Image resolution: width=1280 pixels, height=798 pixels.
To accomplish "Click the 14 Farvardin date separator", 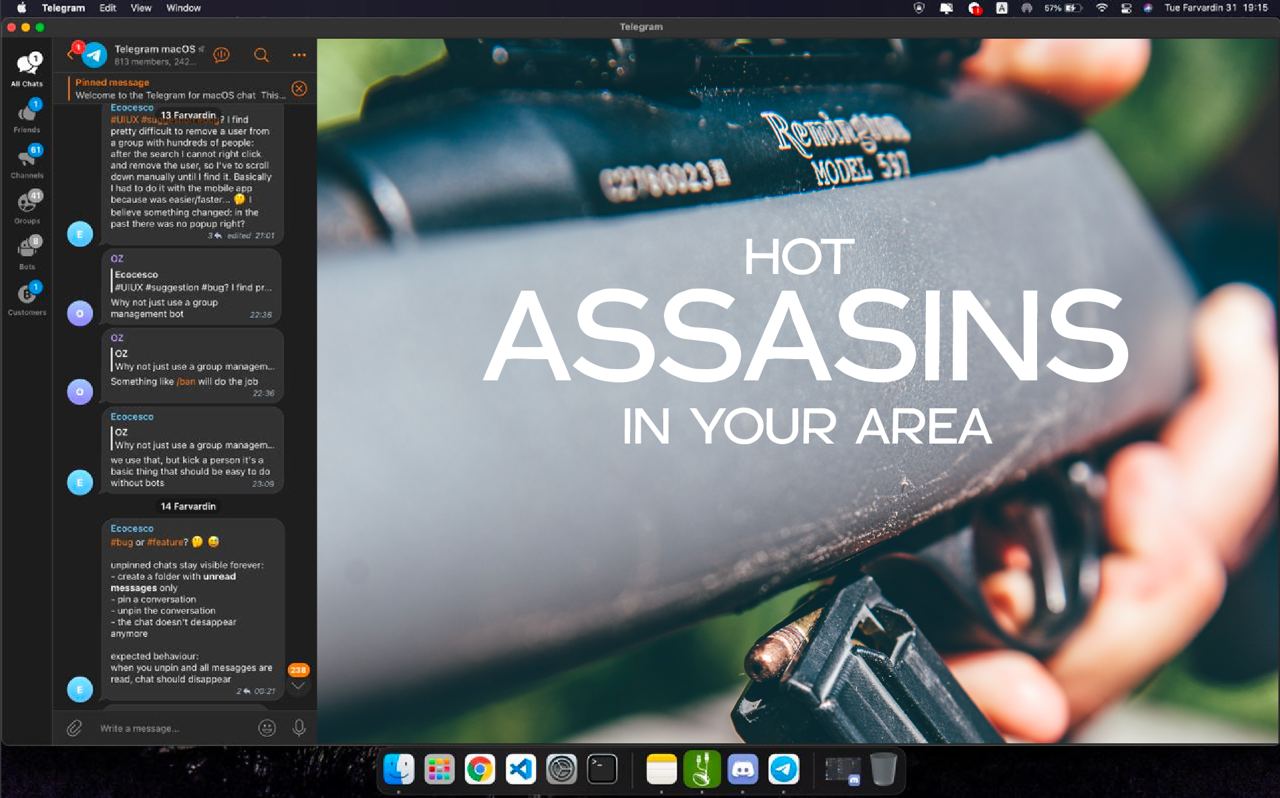I will click(x=188, y=506).
